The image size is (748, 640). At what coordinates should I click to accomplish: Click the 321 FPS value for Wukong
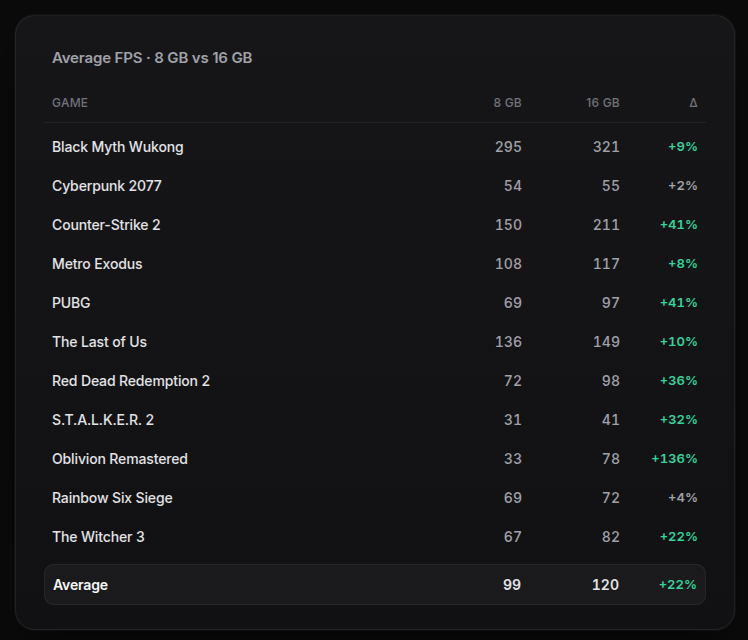pyautogui.click(x=606, y=147)
